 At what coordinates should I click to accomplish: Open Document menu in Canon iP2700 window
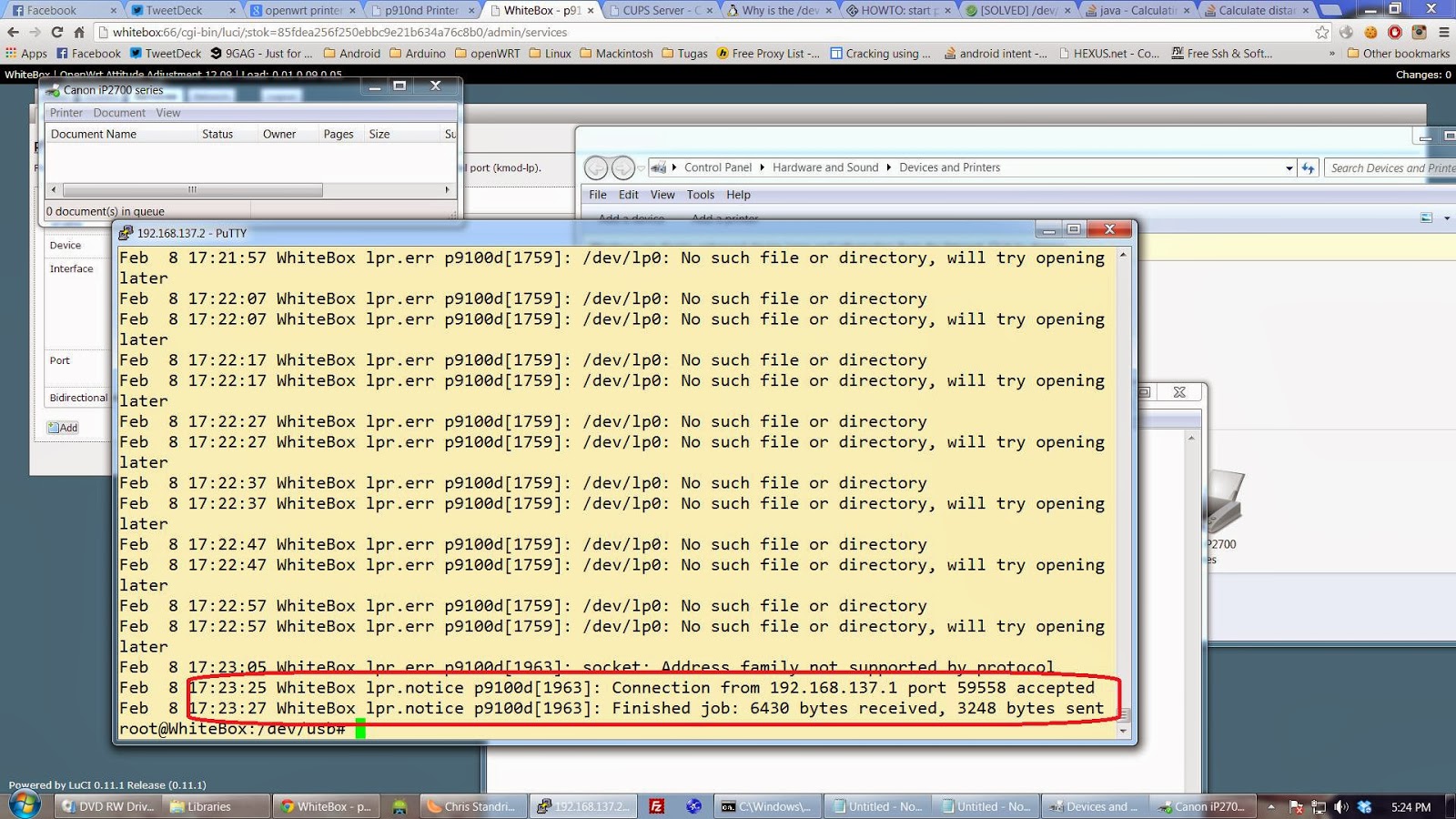point(119,113)
